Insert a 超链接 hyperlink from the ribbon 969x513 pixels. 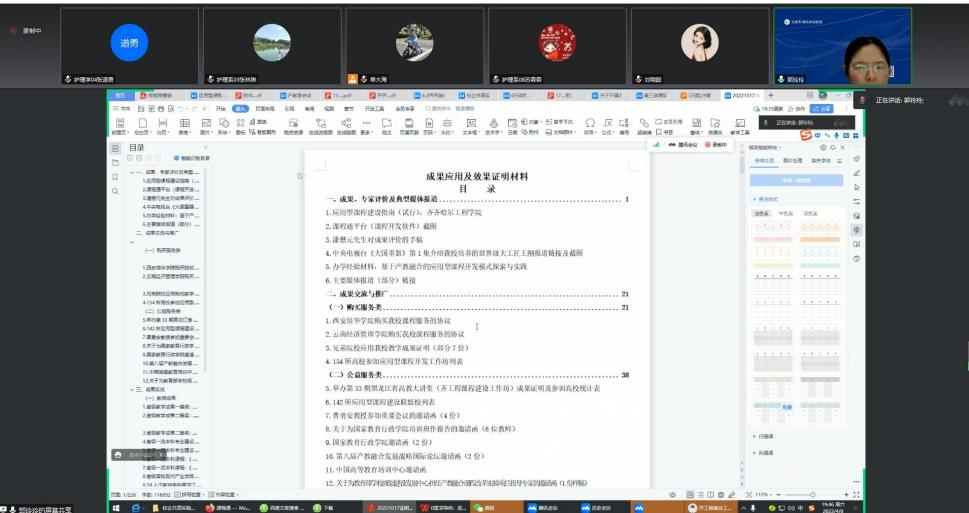pyautogui.click(x=644, y=125)
